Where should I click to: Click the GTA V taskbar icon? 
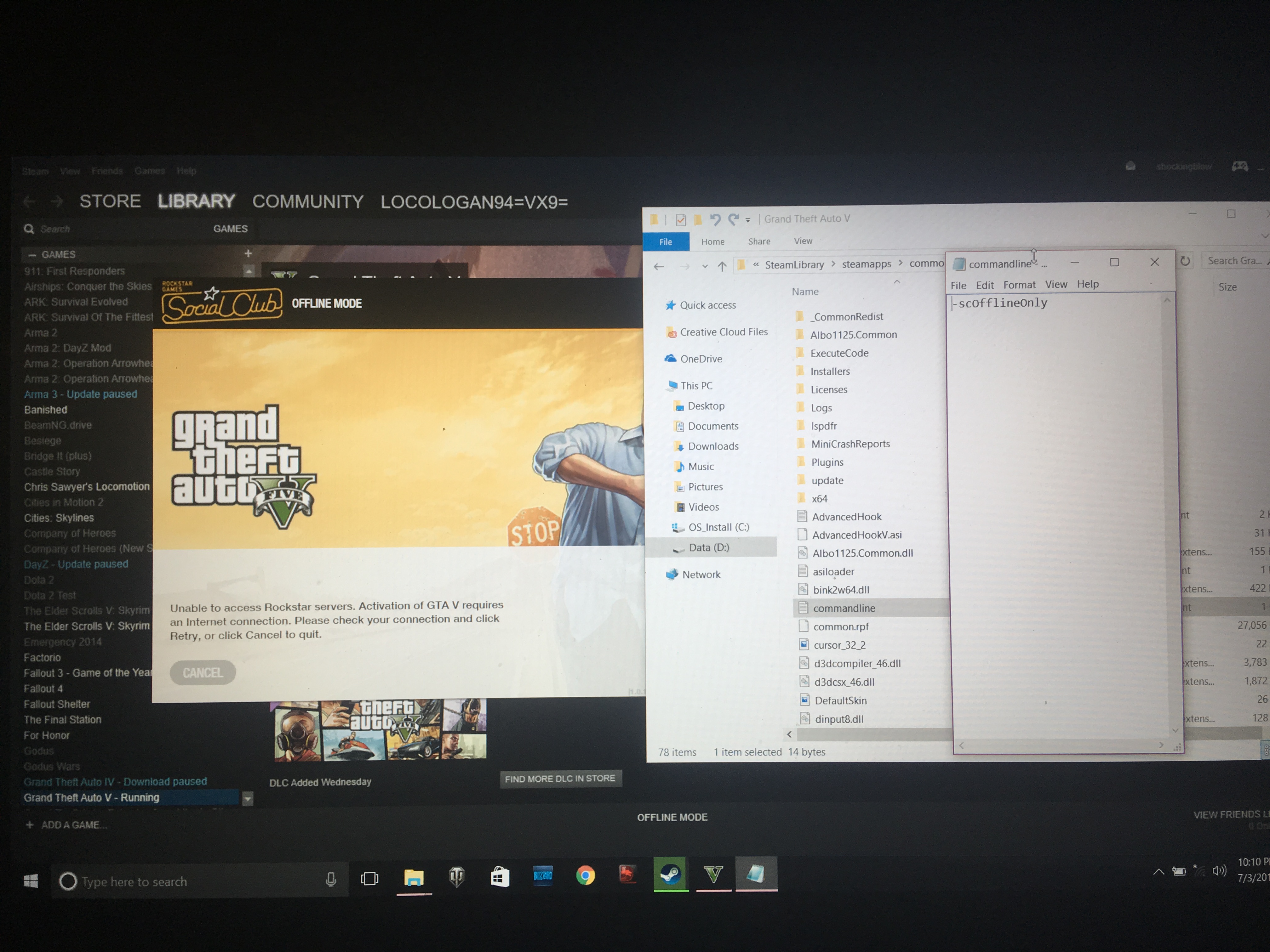[x=713, y=875]
